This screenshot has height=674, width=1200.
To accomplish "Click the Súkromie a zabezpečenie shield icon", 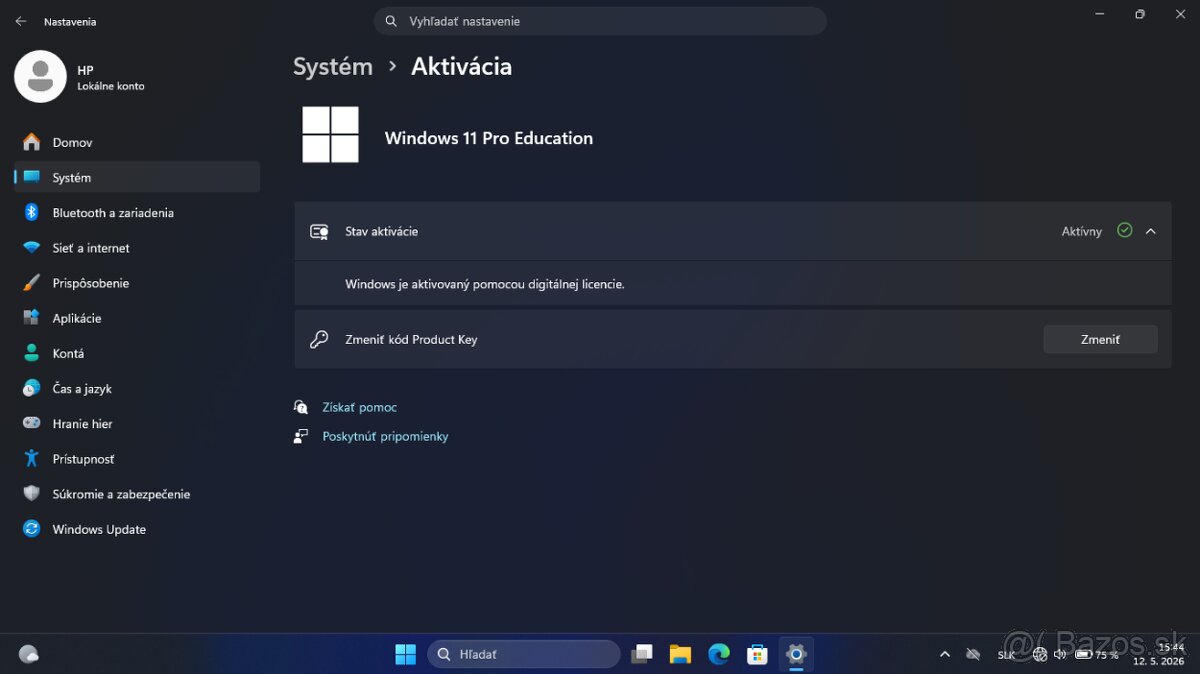I will coord(32,494).
